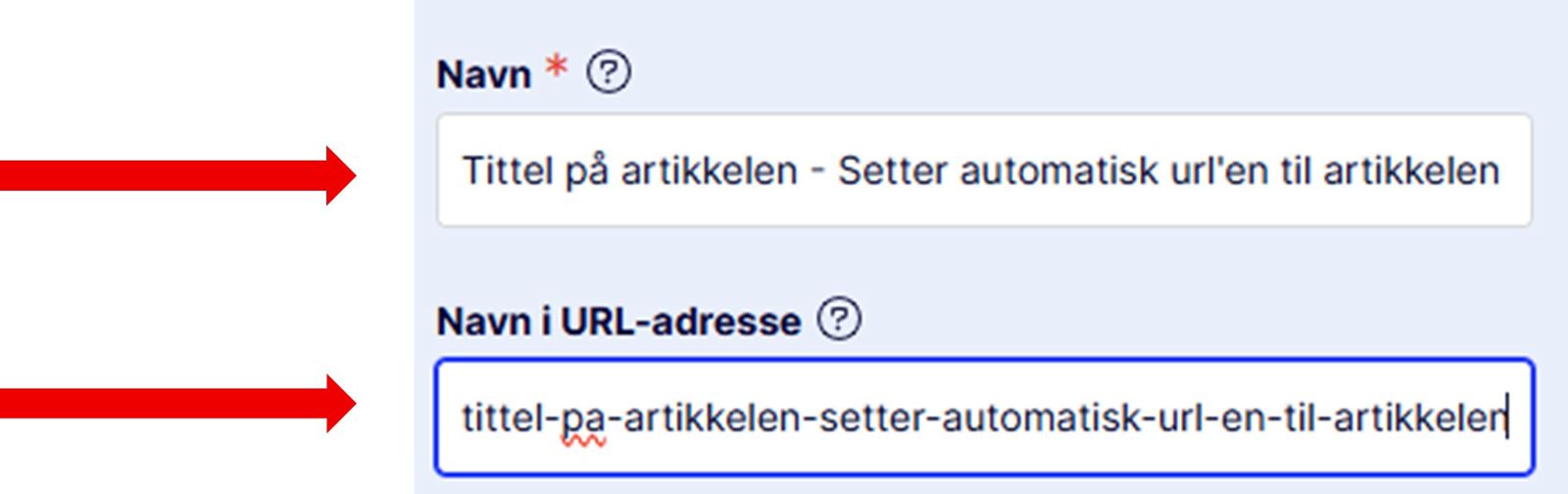Focus the Navn i URL-adresse field

tap(983, 419)
